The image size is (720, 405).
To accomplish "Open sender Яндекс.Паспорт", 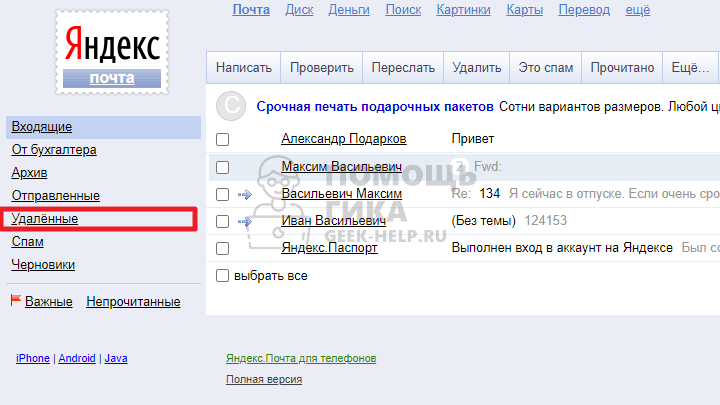I will pos(329,248).
